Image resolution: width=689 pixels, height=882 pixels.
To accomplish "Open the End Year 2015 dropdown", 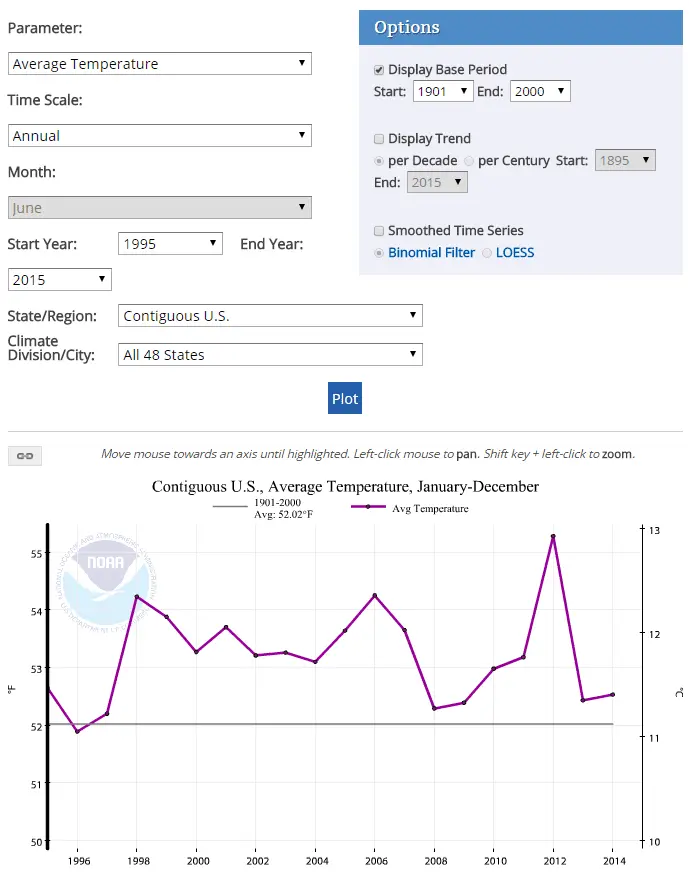I will [x=60, y=280].
